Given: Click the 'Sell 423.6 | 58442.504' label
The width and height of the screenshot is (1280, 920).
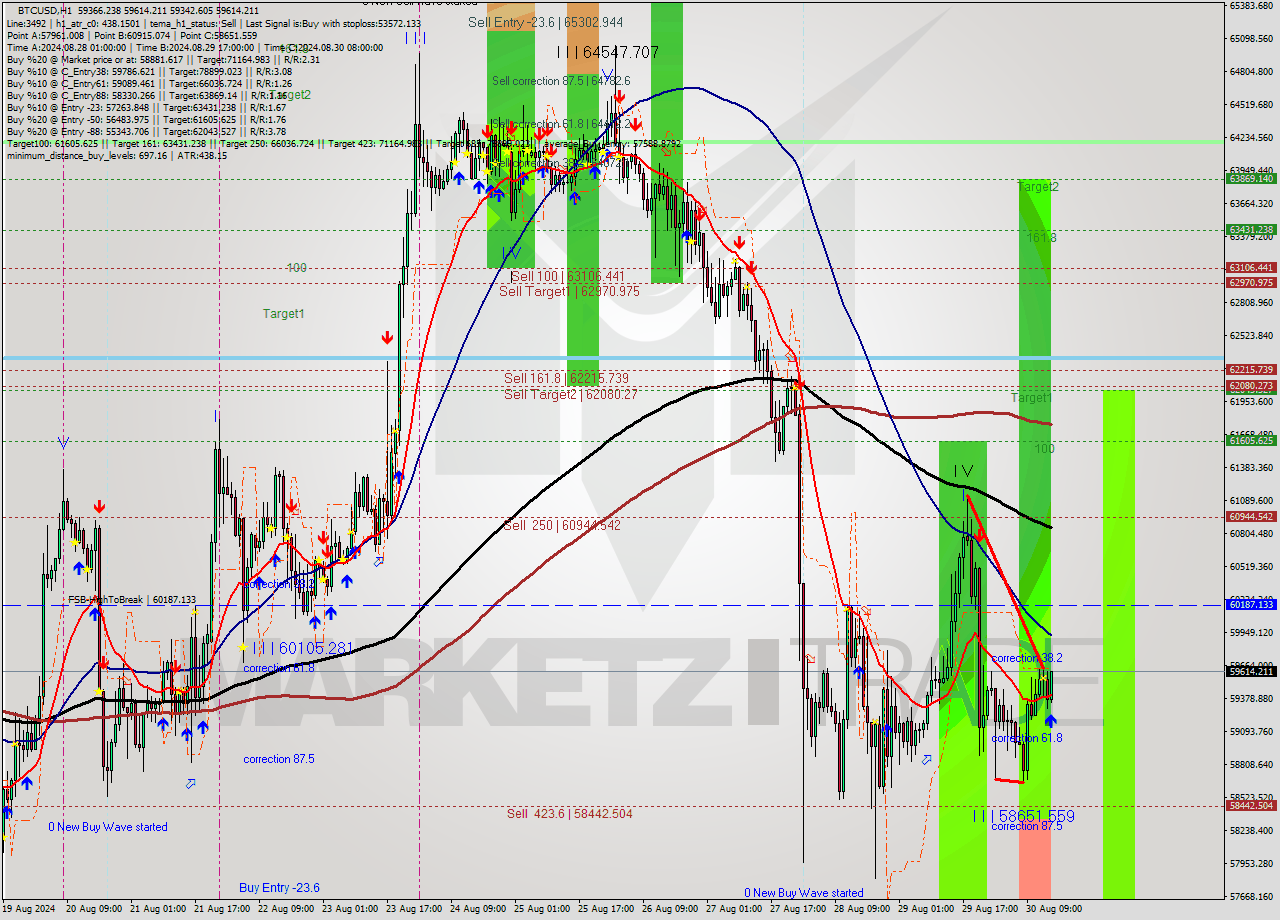Looking at the screenshot, I should click(569, 813).
